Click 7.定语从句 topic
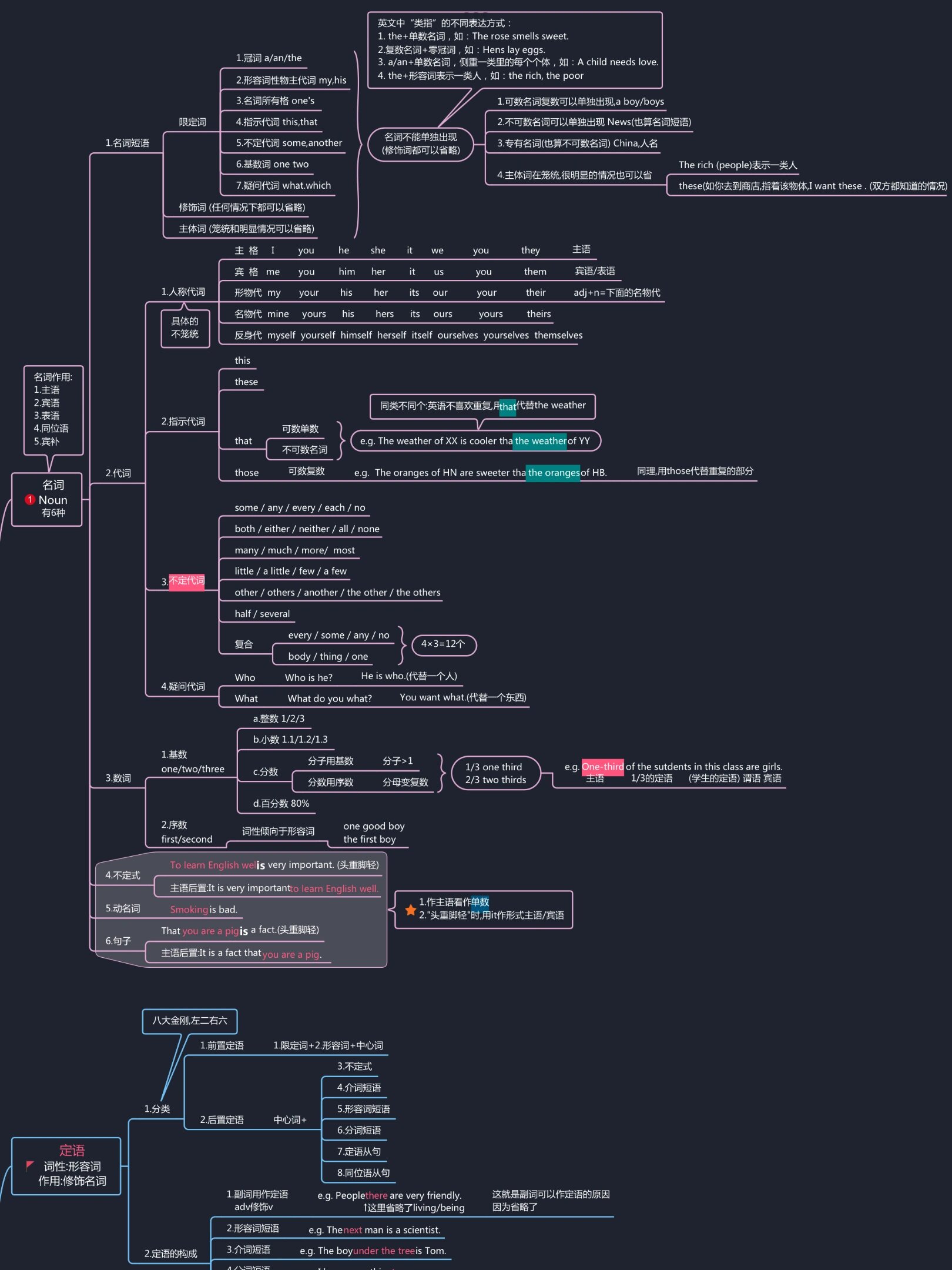 (358, 1151)
